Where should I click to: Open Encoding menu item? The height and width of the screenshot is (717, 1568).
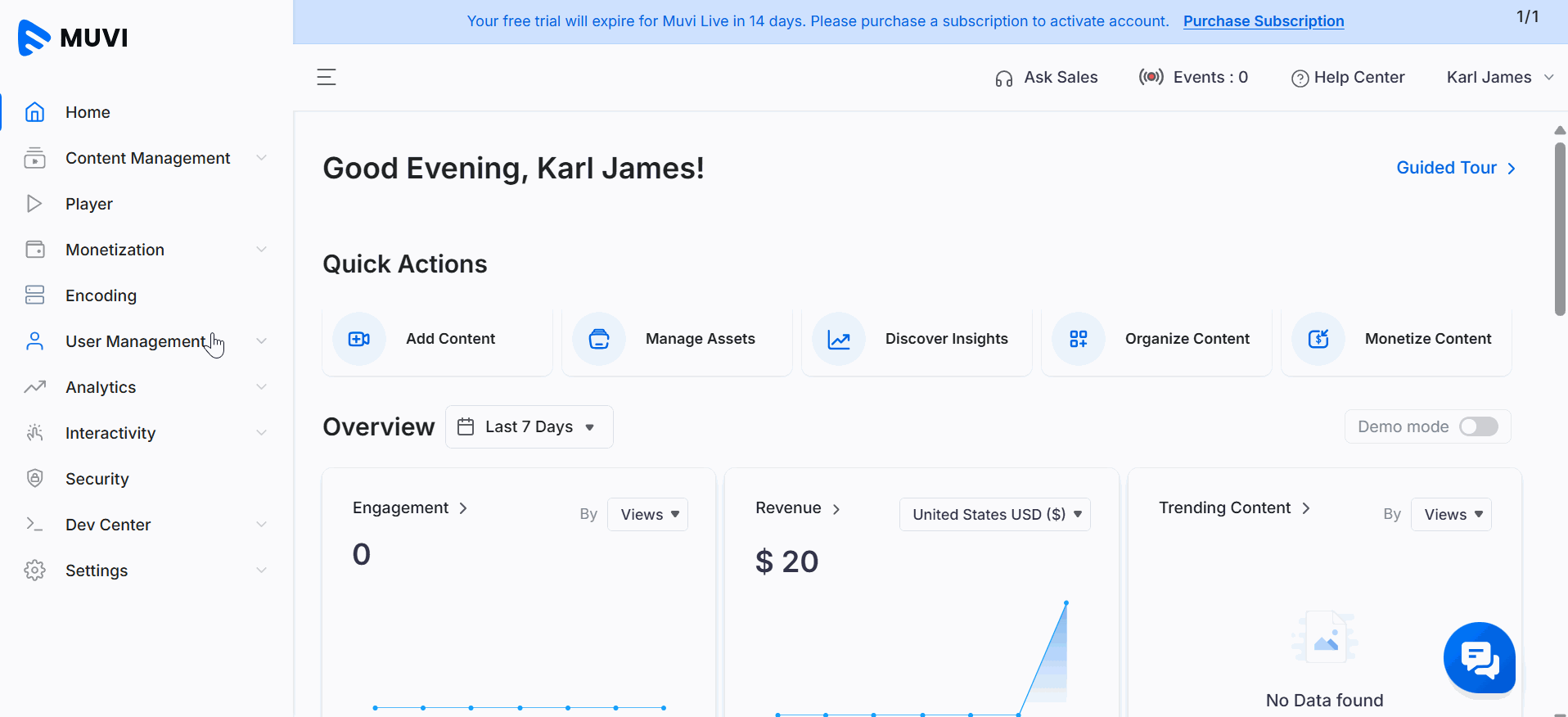pyautogui.click(x=101, y=295)
